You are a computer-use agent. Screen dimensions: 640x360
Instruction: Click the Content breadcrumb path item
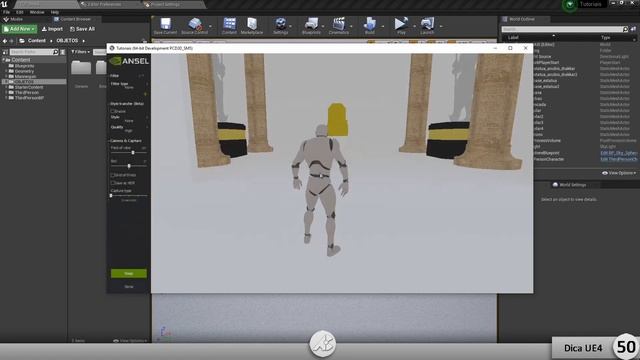(x=37, y=41)
